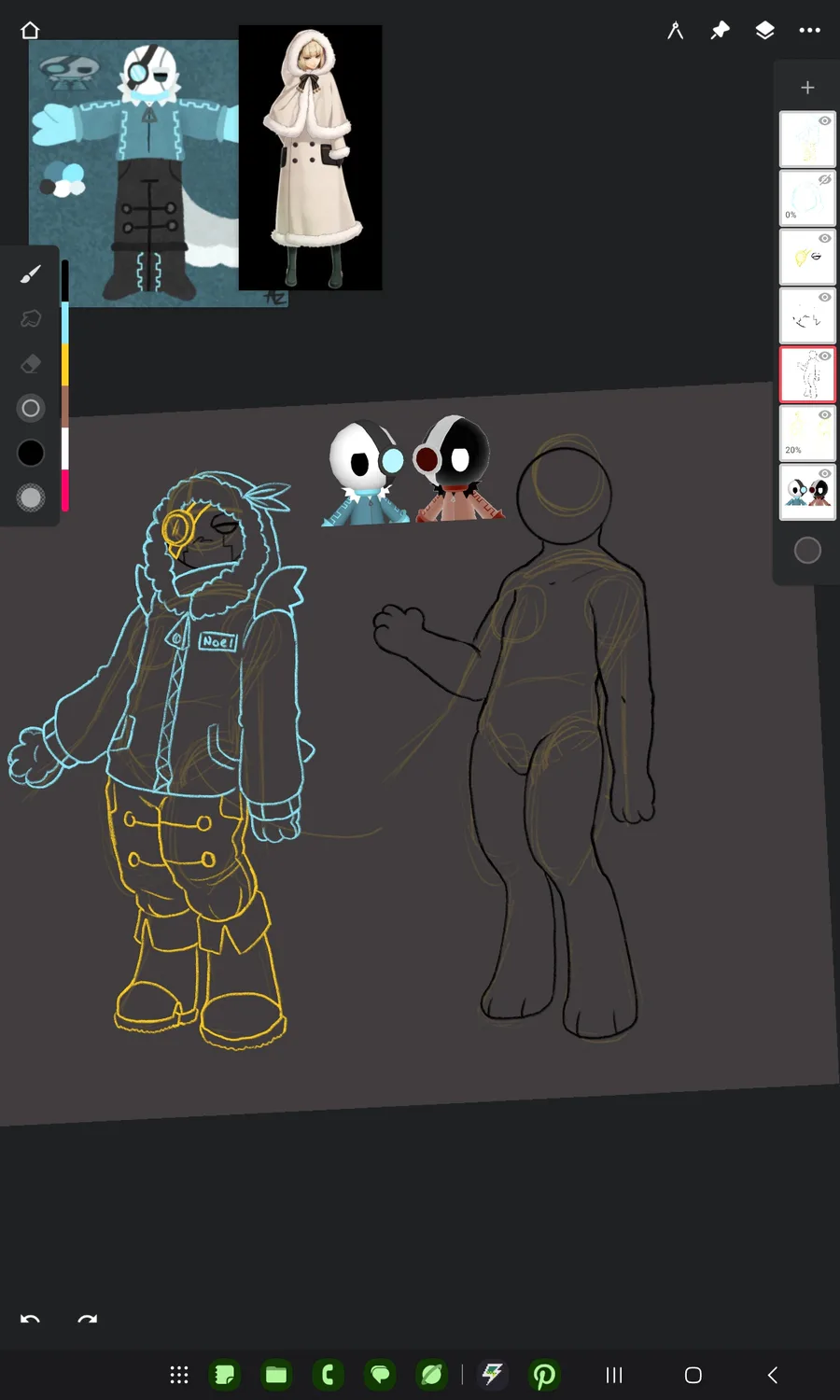Undo the last stroke
This screenshot has width=840, height=1400.
coord(30,1320)
